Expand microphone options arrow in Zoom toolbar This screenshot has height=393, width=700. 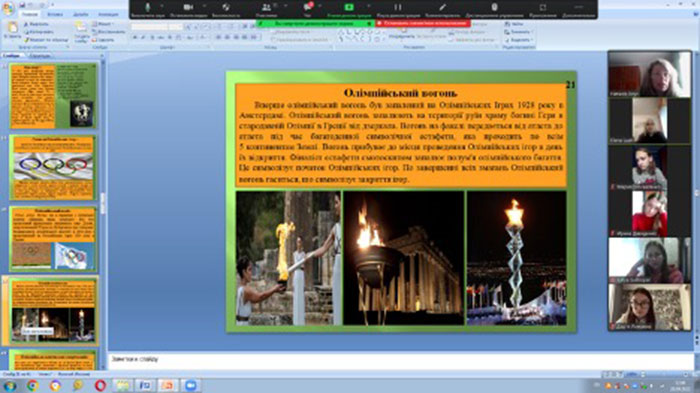coord(162,6)
